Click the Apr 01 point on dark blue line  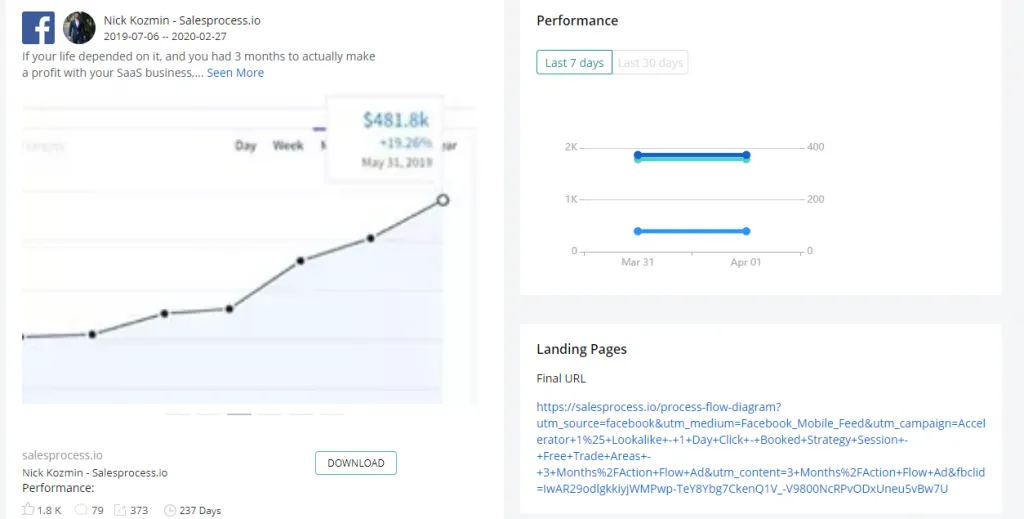click(x=746, y=155)
